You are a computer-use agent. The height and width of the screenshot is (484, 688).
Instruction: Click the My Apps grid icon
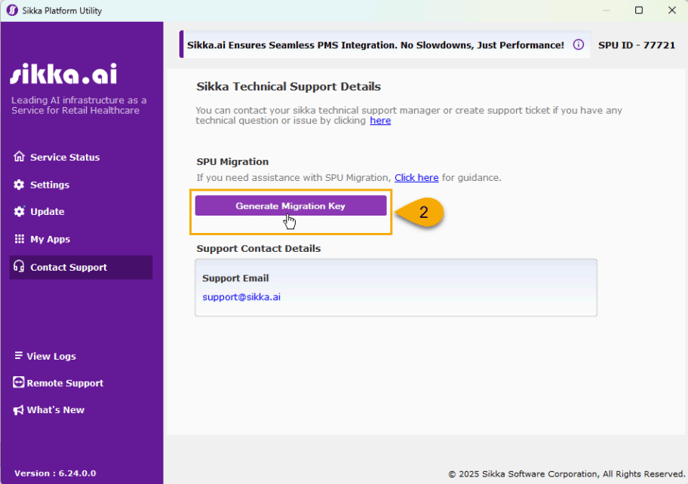coord(19,239)
